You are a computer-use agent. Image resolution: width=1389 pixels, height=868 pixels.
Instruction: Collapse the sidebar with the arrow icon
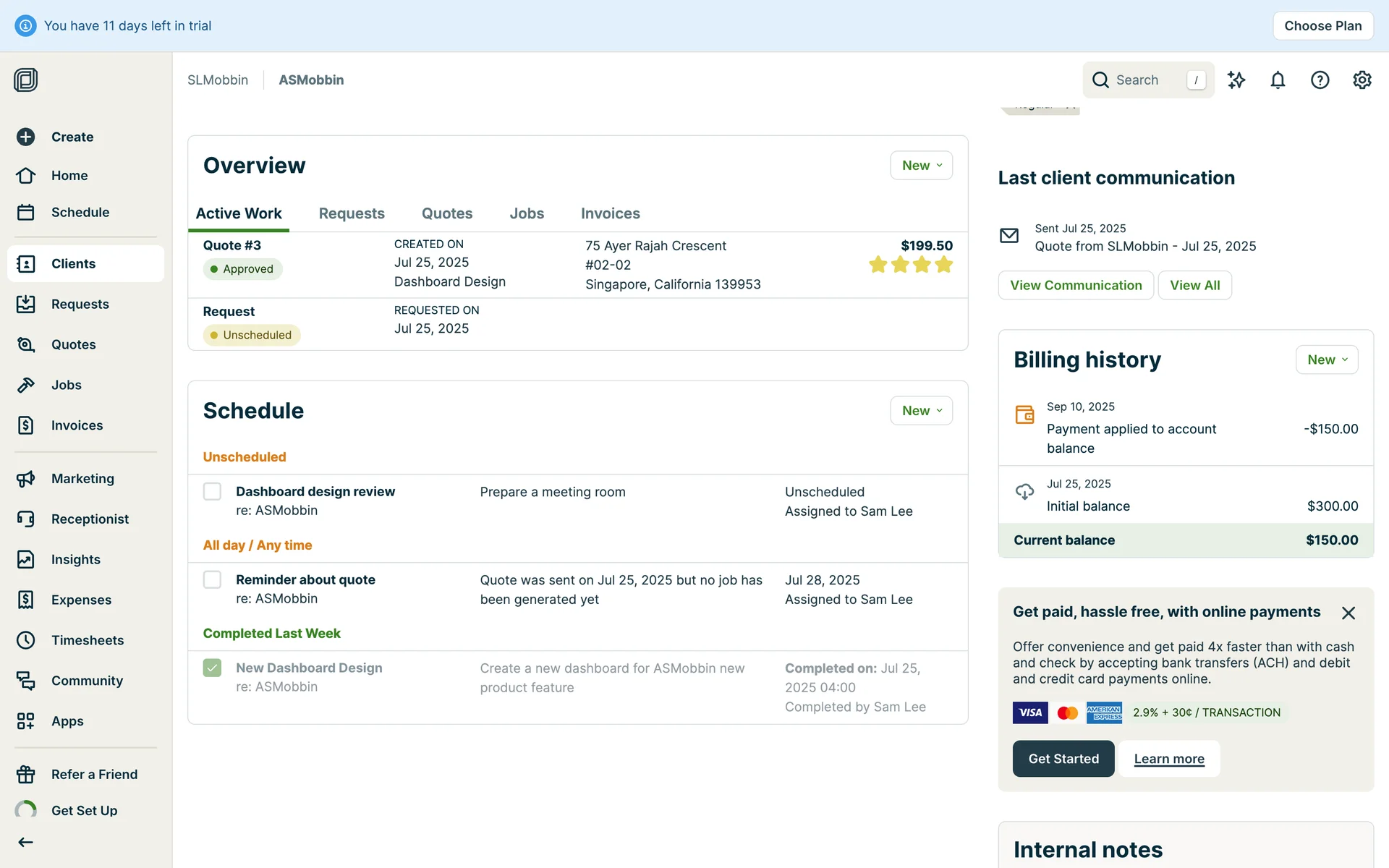(26, 842)
